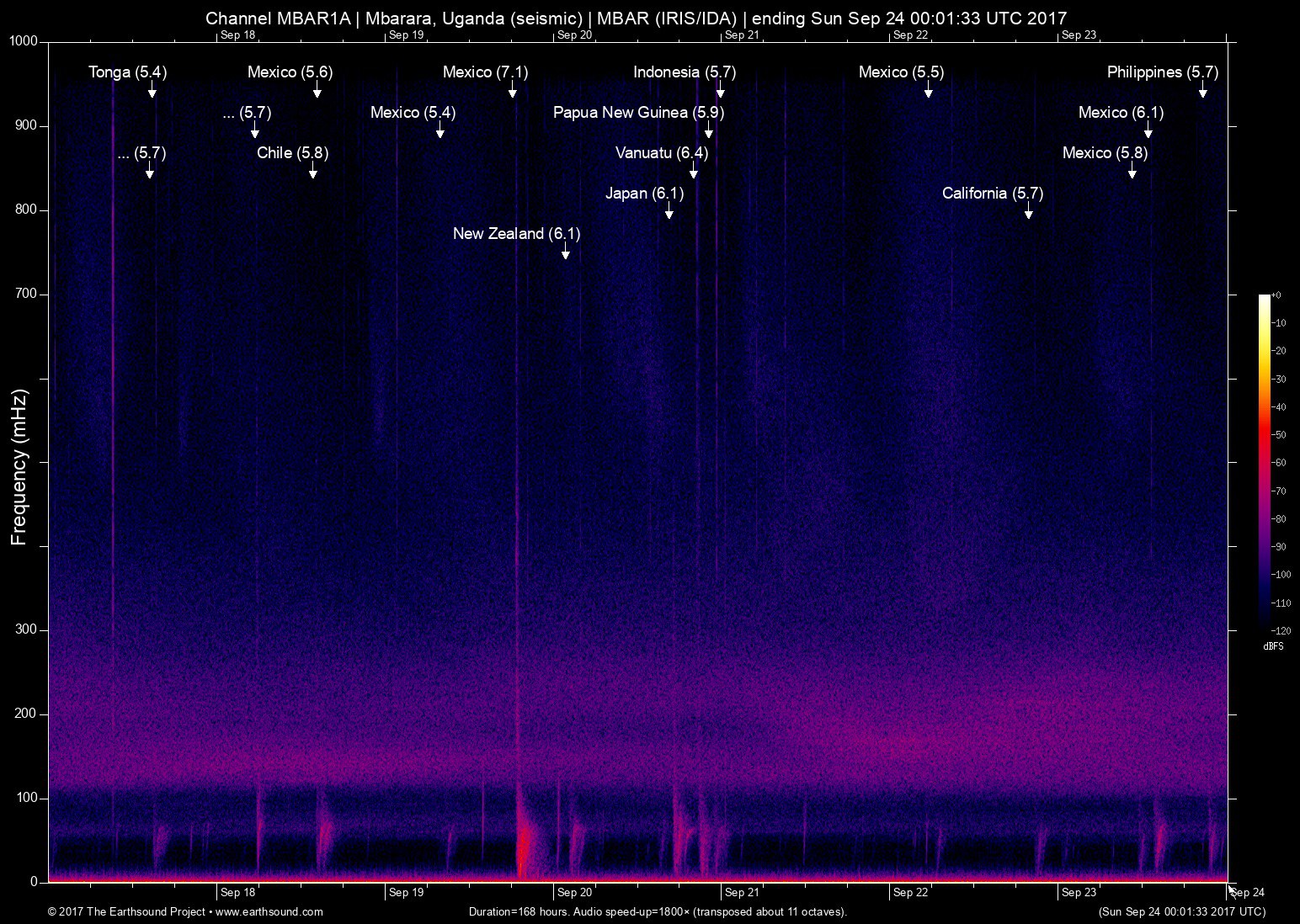1300x924 pixels.
Task: Click the Sep 20 label on bottom axis
Action: [574, 892]
